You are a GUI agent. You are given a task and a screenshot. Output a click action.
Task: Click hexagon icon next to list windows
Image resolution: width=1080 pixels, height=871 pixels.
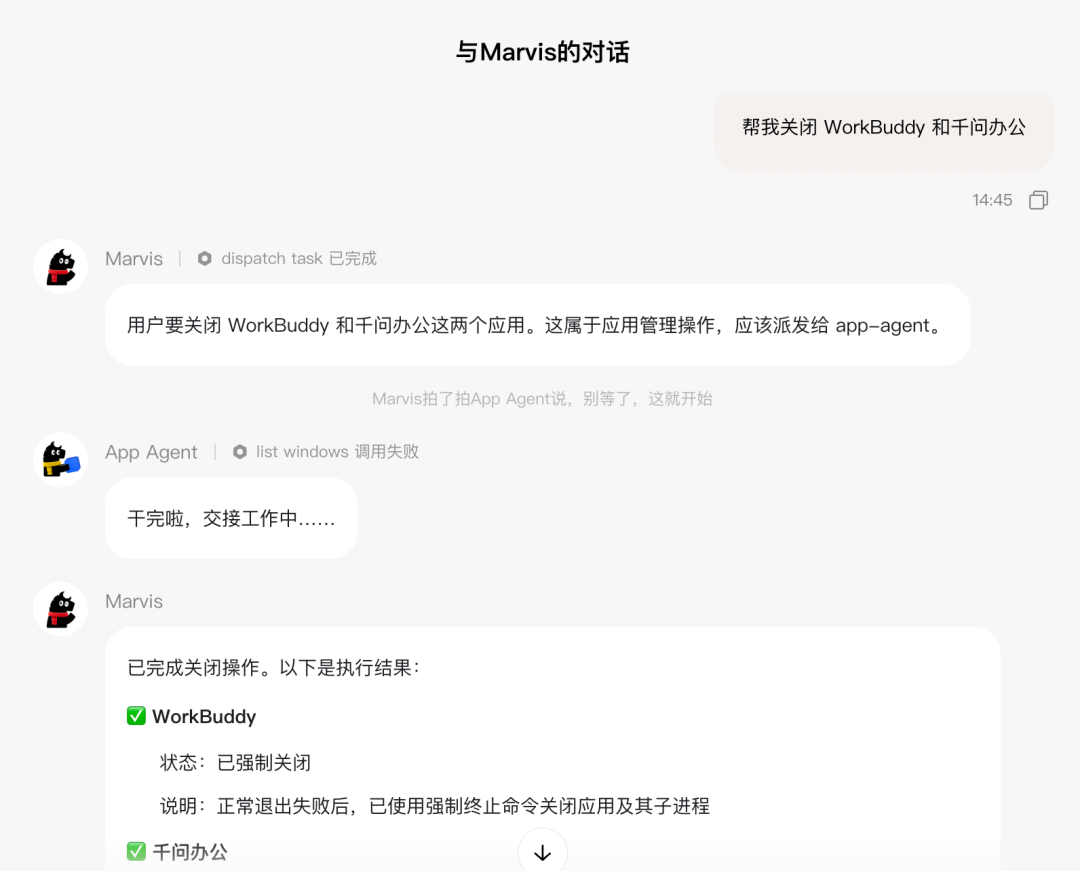(x=240, y=452)
